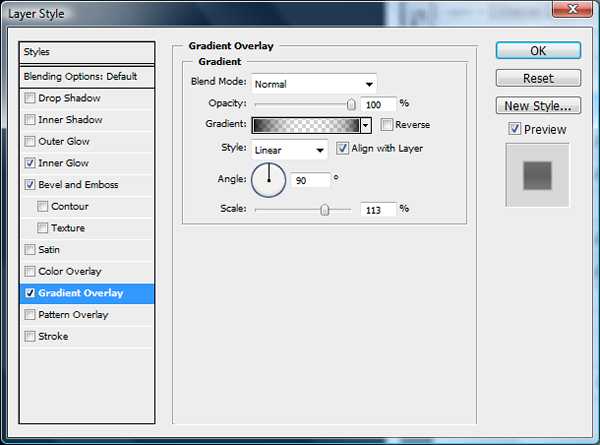Uncheck Bevel and Emboss checkbox

coord(29,185)
